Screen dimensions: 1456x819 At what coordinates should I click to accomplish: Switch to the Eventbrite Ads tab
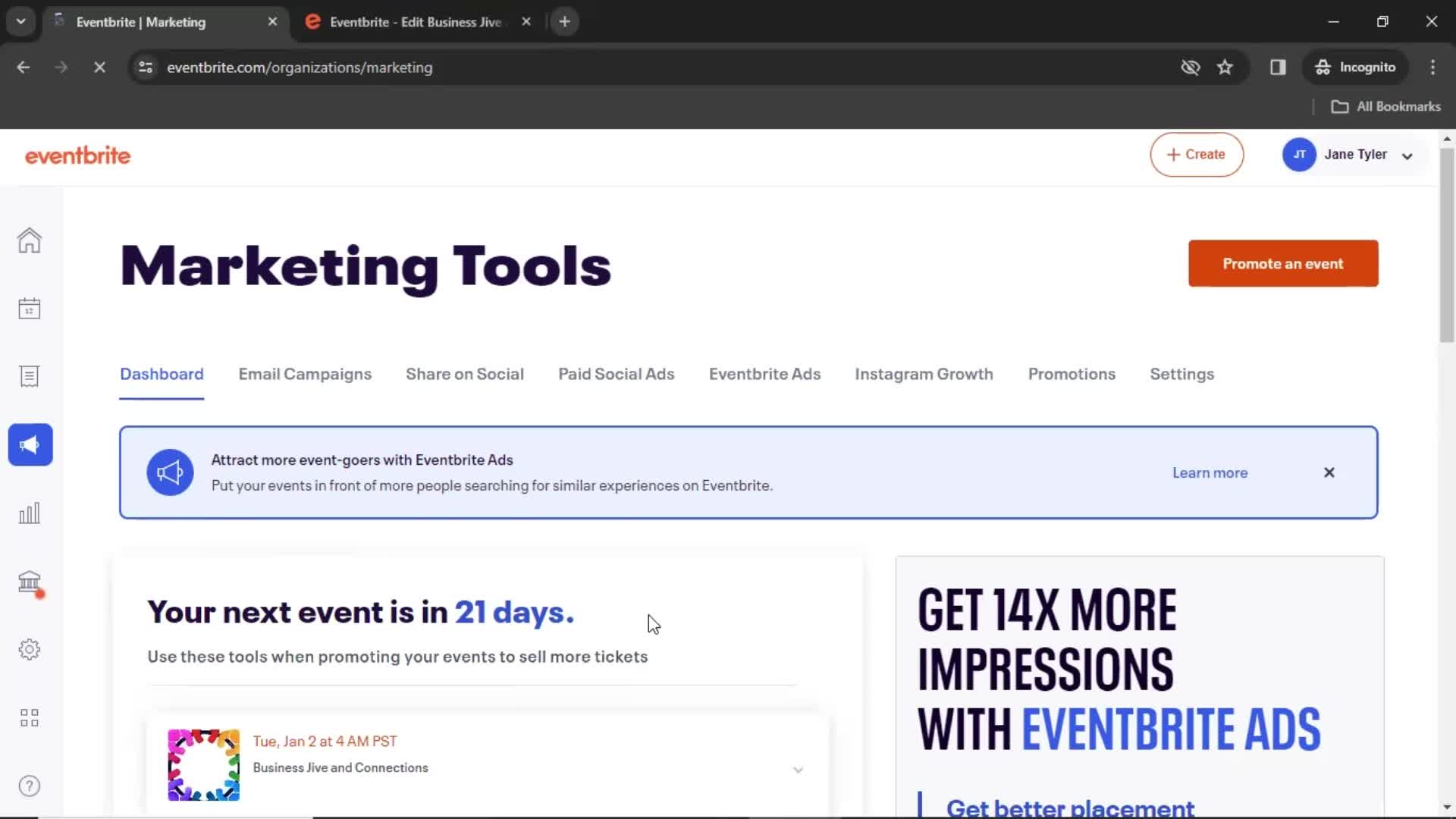point(764,375)
